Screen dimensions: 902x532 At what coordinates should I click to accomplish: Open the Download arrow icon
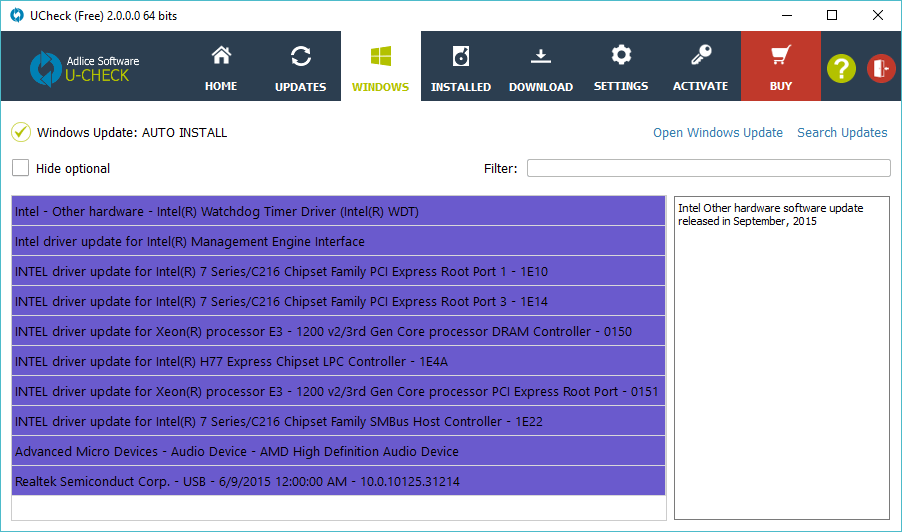click(540, 56)
